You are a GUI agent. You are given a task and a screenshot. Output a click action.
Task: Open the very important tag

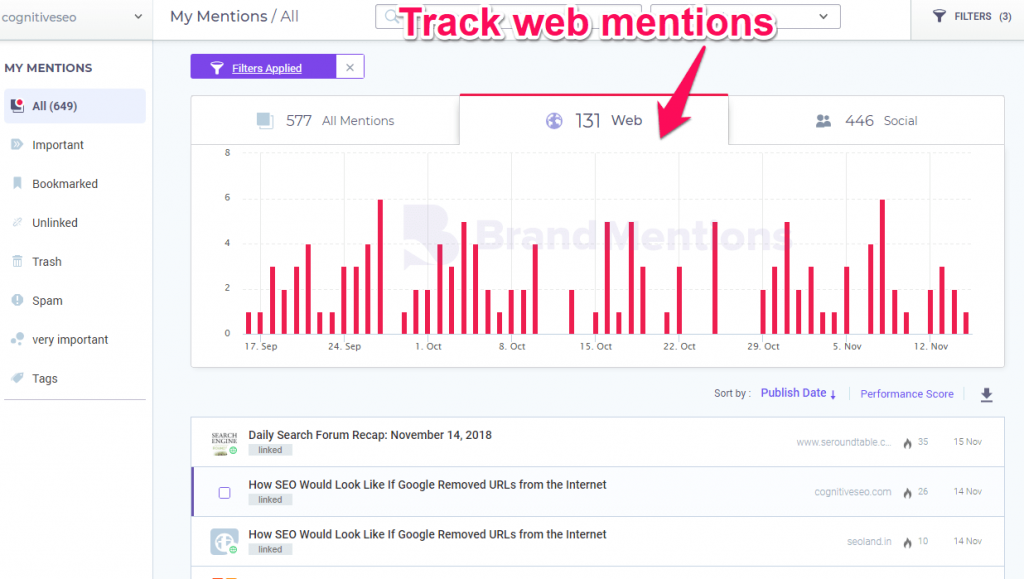tap(70, 339)
